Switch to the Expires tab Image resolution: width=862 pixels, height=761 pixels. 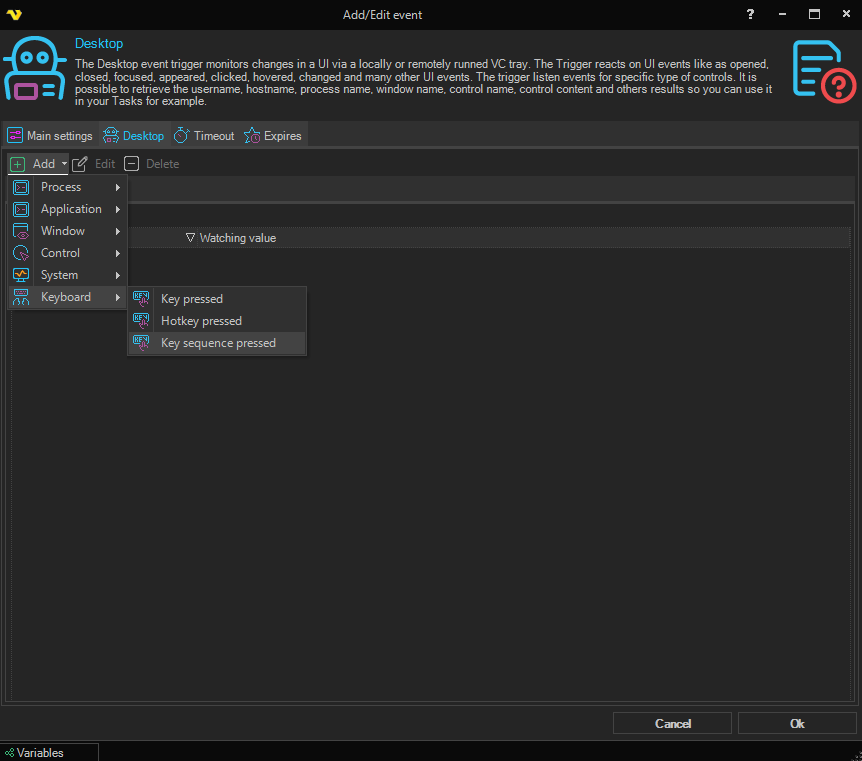pyautogui.click(x=272, y=136)
